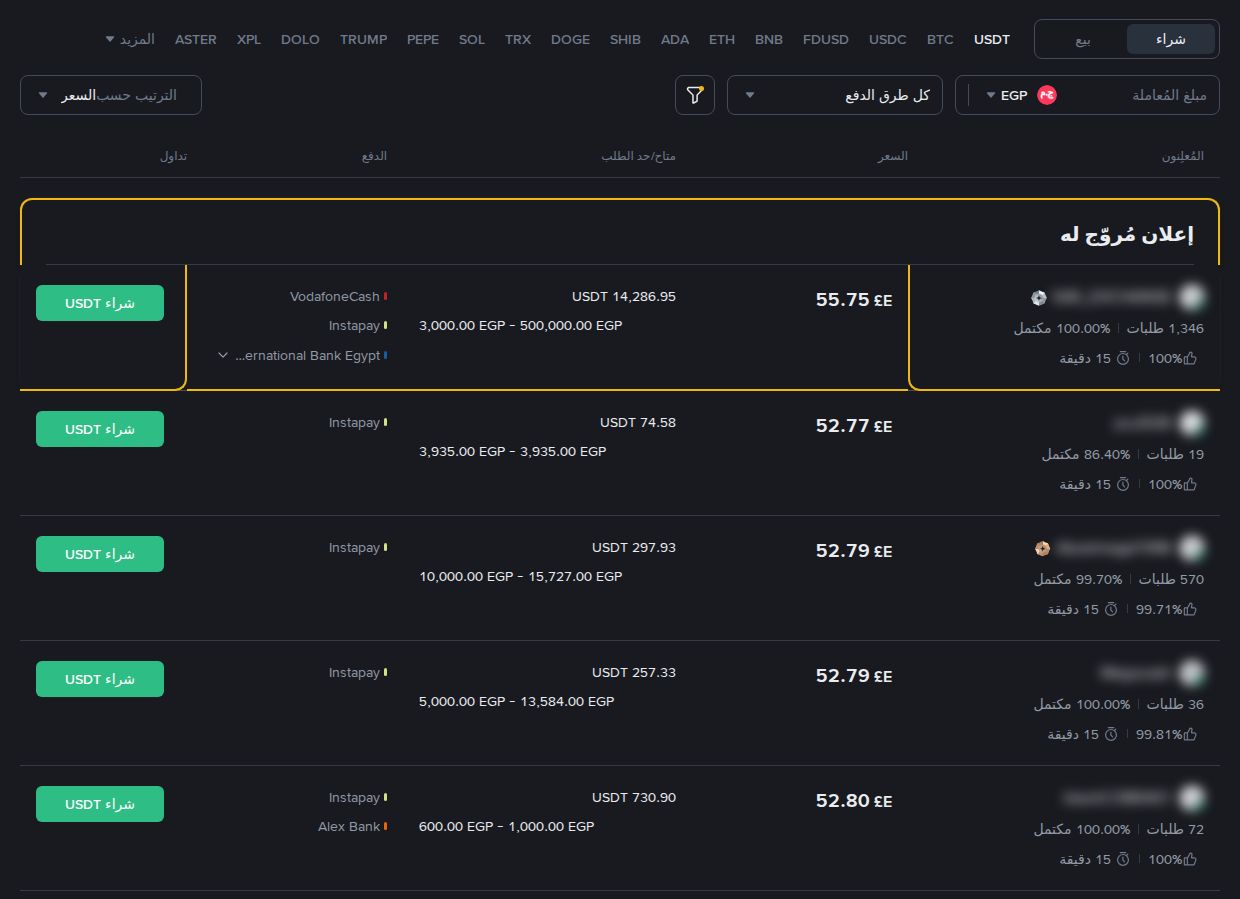Click شراء USDT button for 55.75 offer
Image resolution: width=1240 pixels, height=899 pixels.
[x=100, y=303]
